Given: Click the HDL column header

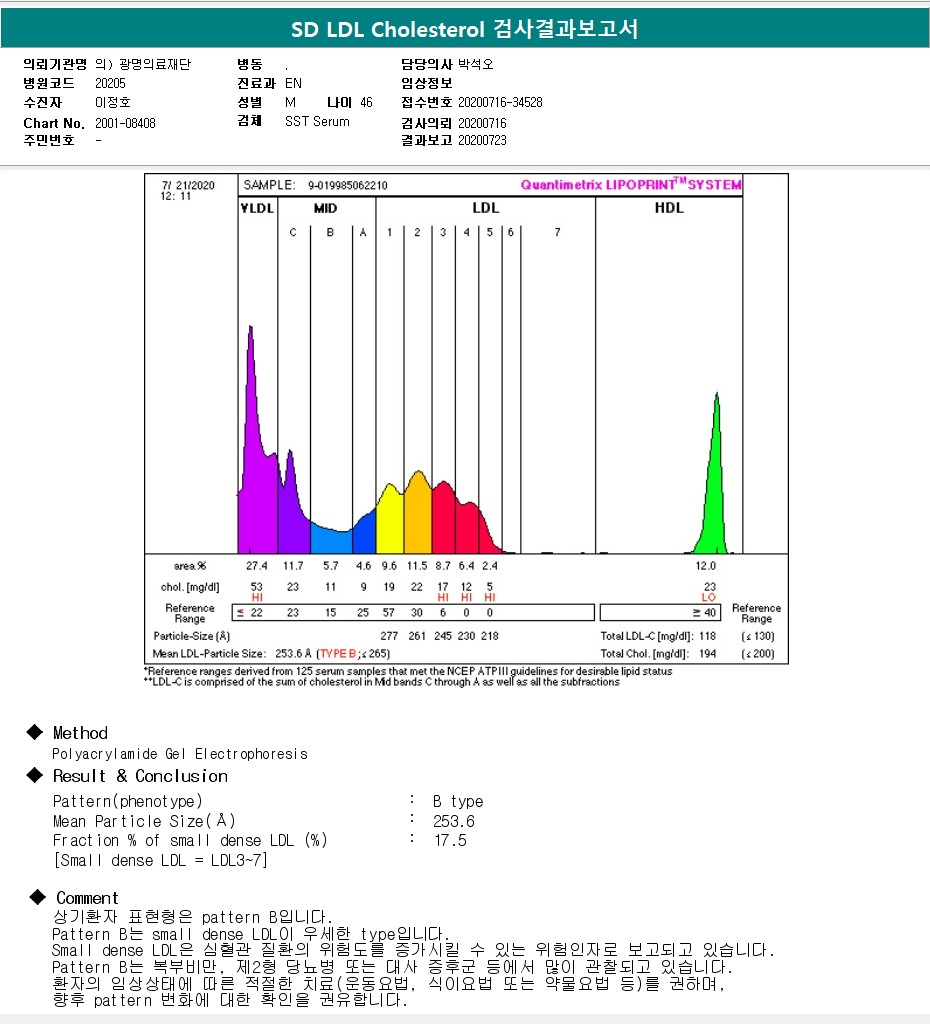Looking at the screenshot, I should 669,208.
